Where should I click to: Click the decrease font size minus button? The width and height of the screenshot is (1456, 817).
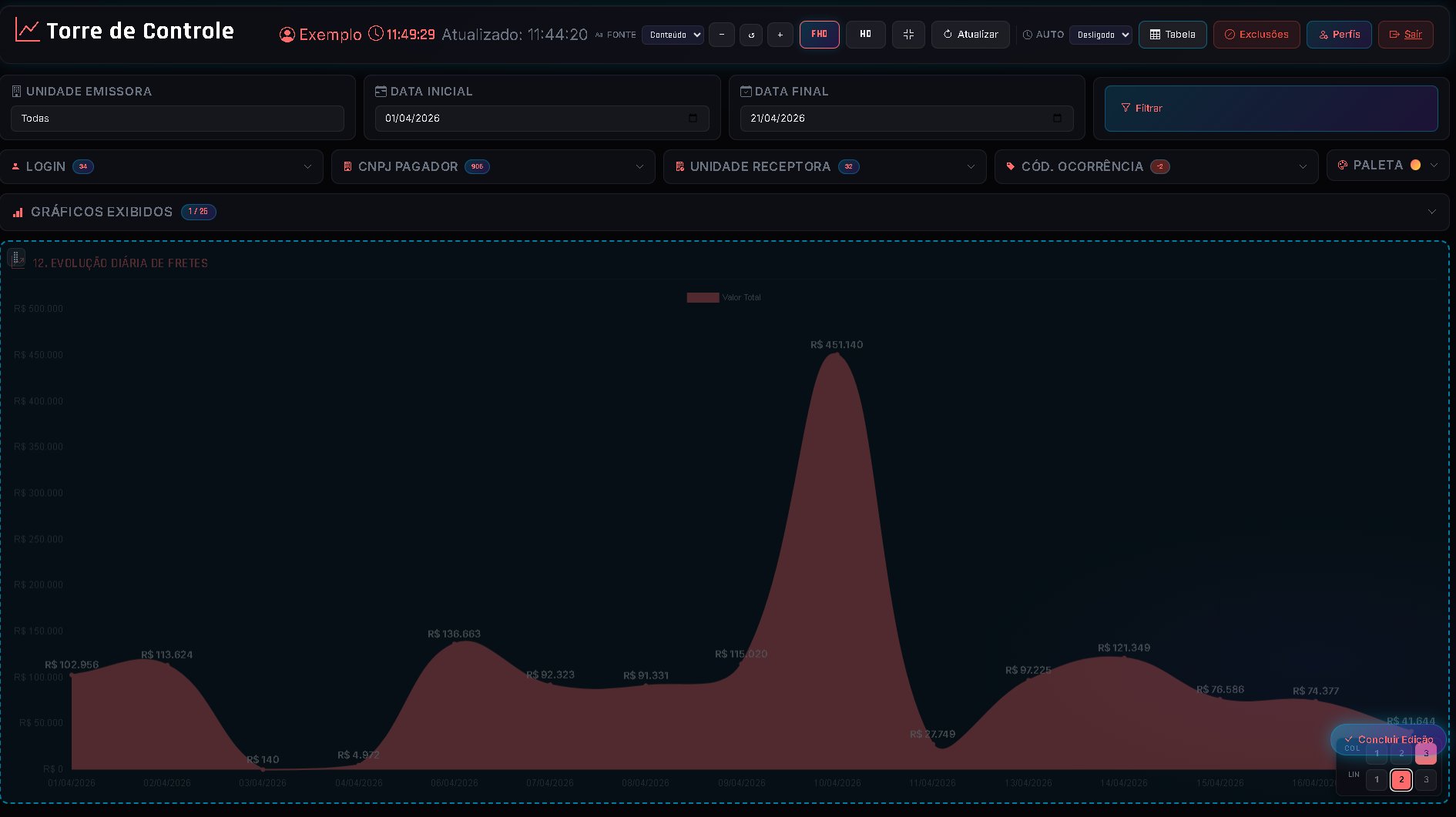[x=721, y=35]
